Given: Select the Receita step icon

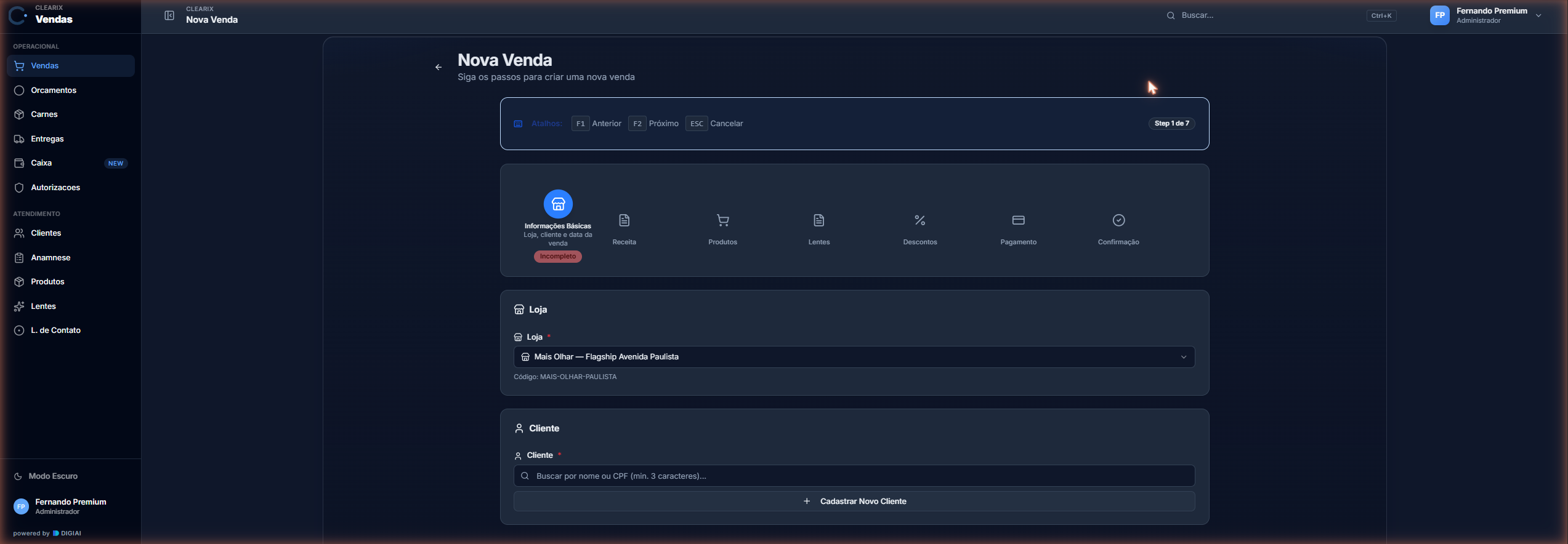Looking at the screenshot, I should point(624,220).
